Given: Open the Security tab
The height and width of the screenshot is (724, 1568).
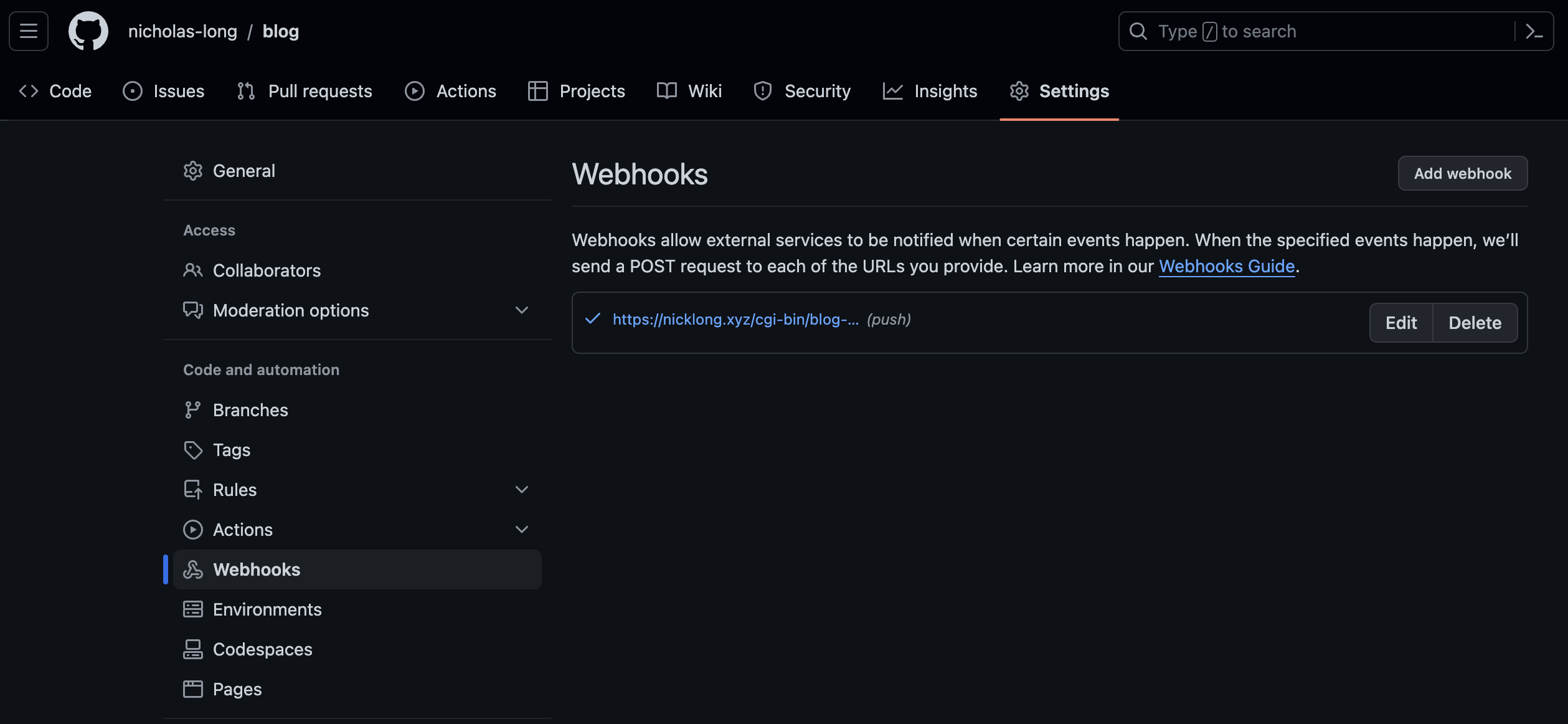Looking at the screenshot, I should 802,91.
